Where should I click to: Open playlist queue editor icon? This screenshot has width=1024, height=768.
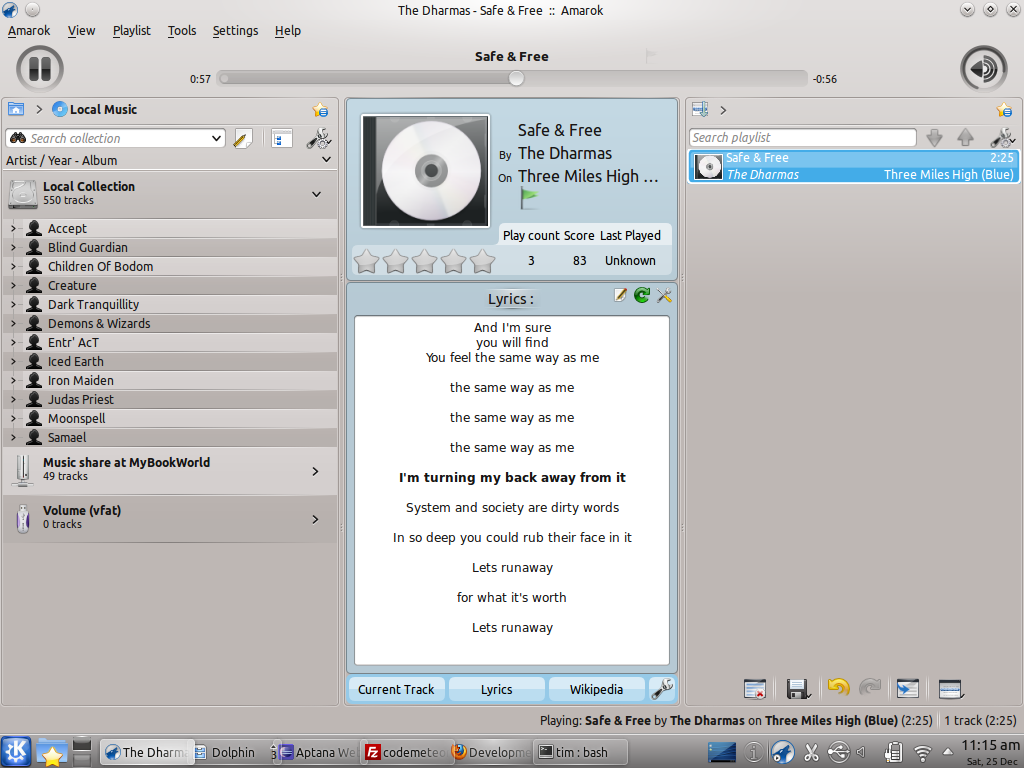(x=950, y=689)
